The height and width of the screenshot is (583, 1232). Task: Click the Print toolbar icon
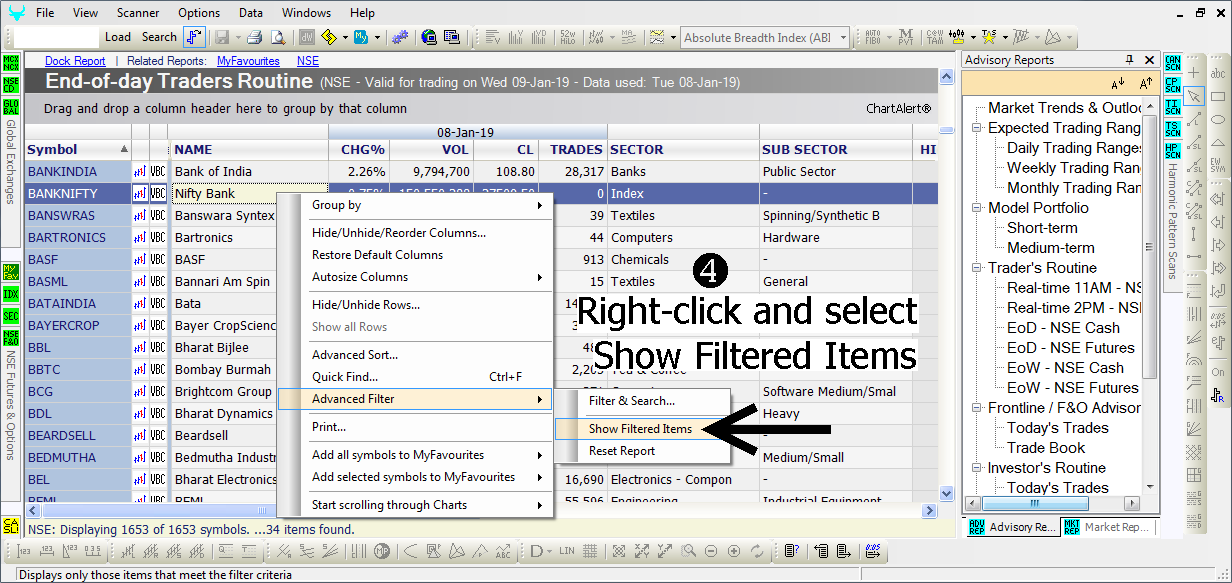pyautogui.click(x=254, y=37)
